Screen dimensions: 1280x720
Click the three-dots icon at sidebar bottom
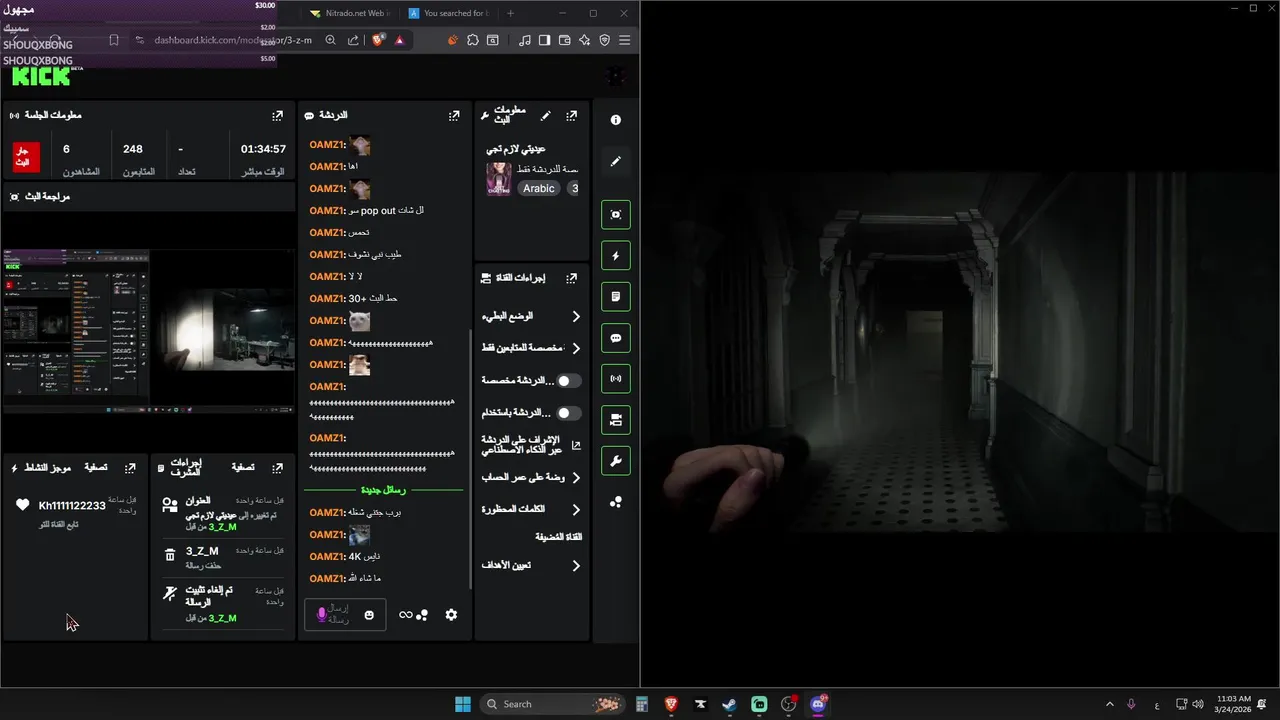click(x=616, y=502)
